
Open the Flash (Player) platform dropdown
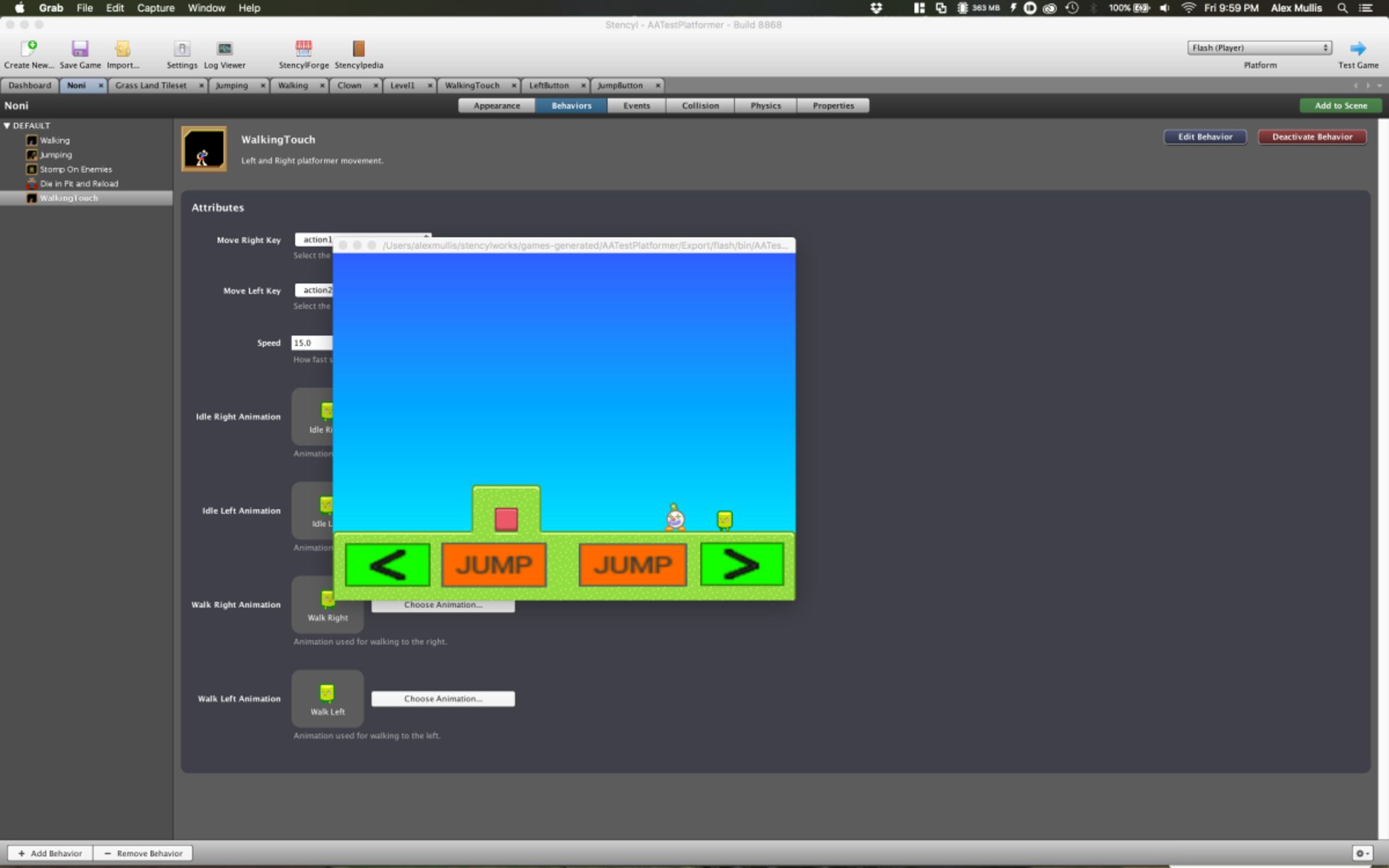tap(1259, 48)
